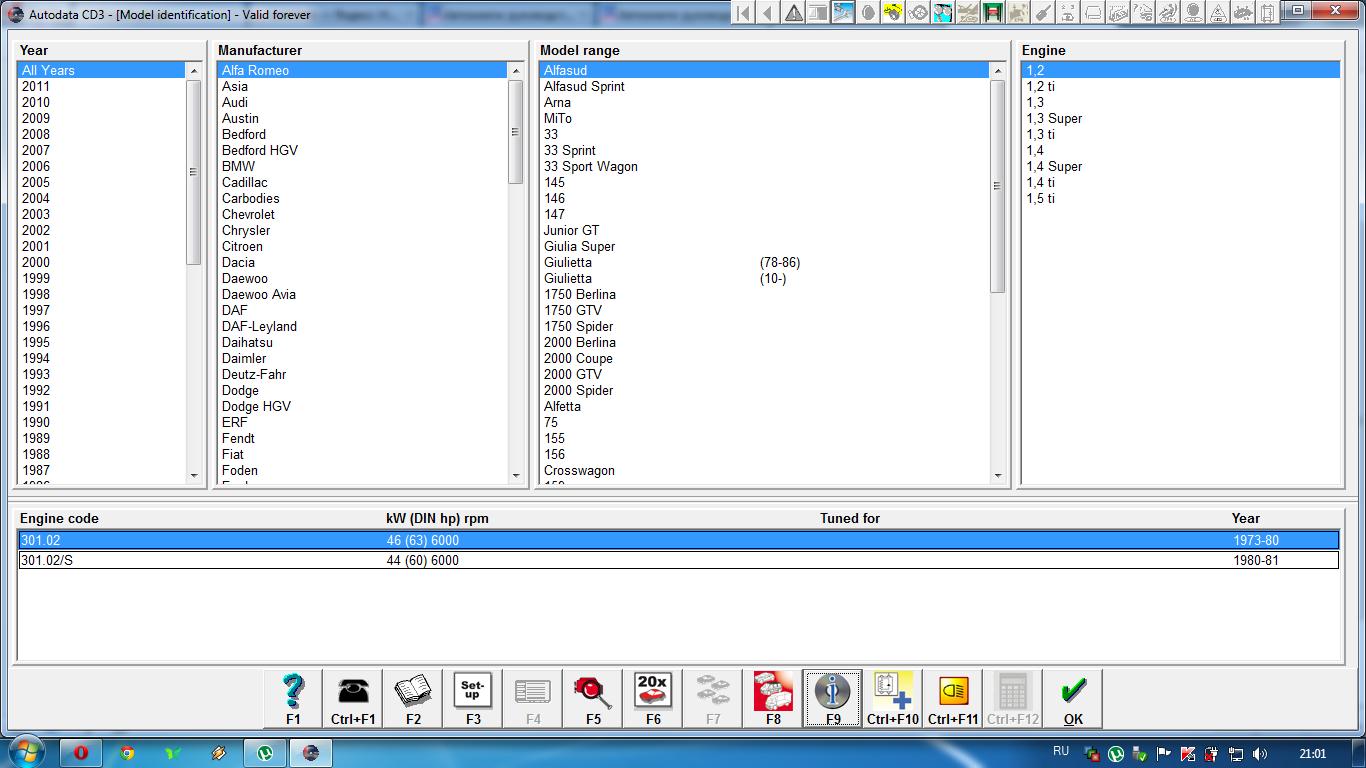Select All Years in Year list
The height and width of the screenshot is (768, 1366).
[x=101, y=70]
